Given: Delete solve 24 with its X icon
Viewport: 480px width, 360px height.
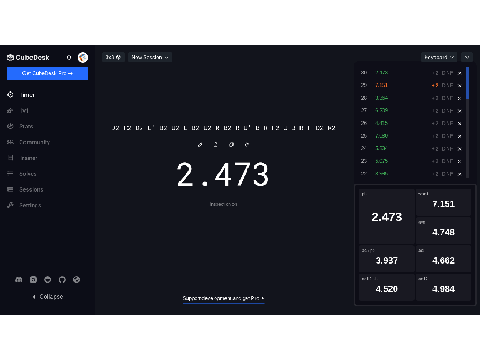Looking at the screenshot, I should [x=460, y=149].
